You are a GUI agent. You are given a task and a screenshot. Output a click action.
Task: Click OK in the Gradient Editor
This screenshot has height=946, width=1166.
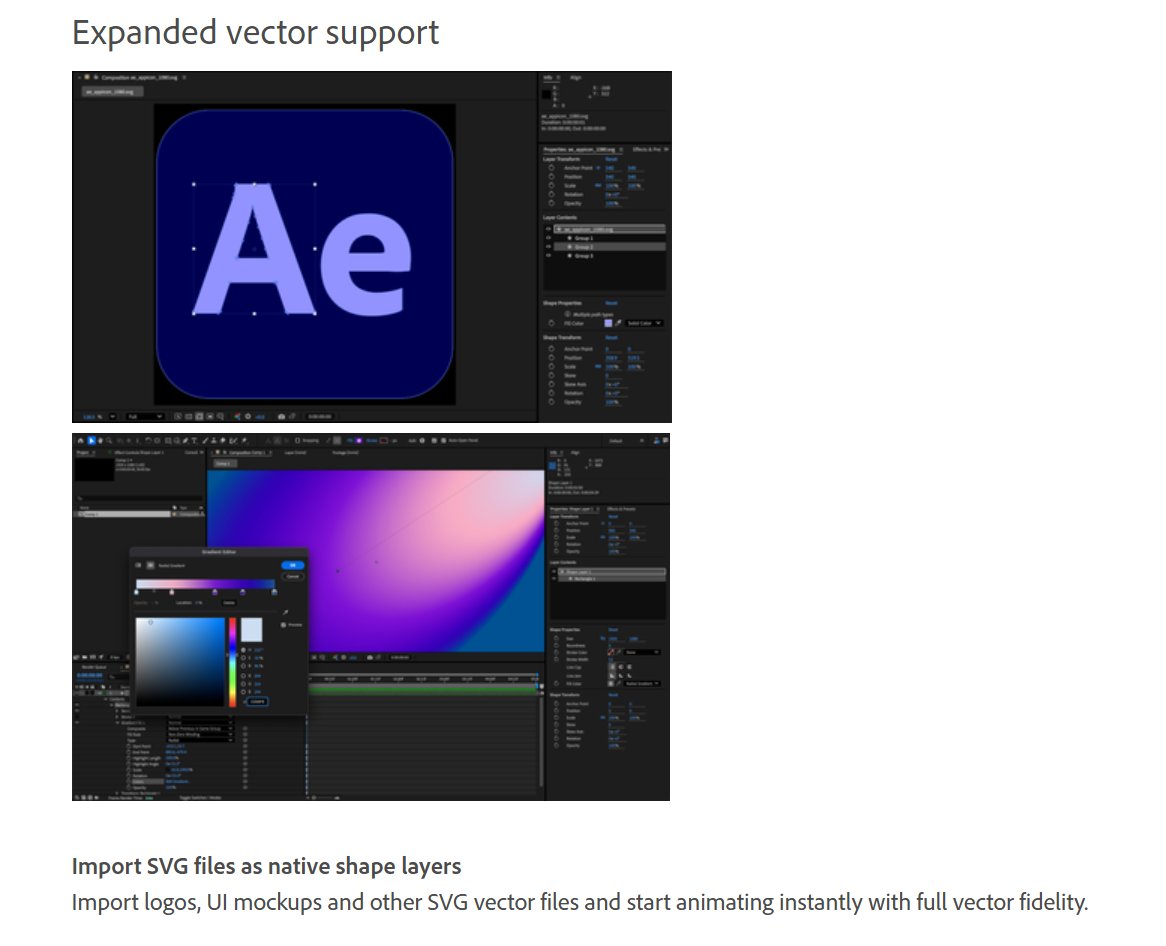tap(292, 565)
